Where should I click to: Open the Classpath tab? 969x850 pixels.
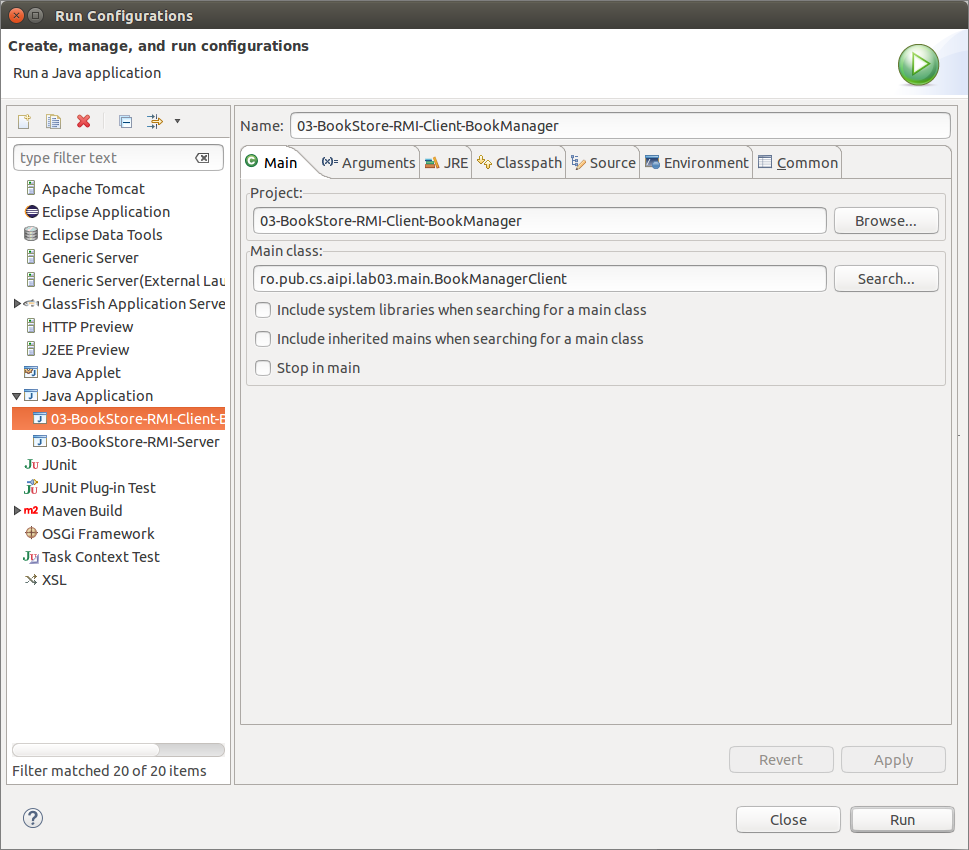point(519,163)
